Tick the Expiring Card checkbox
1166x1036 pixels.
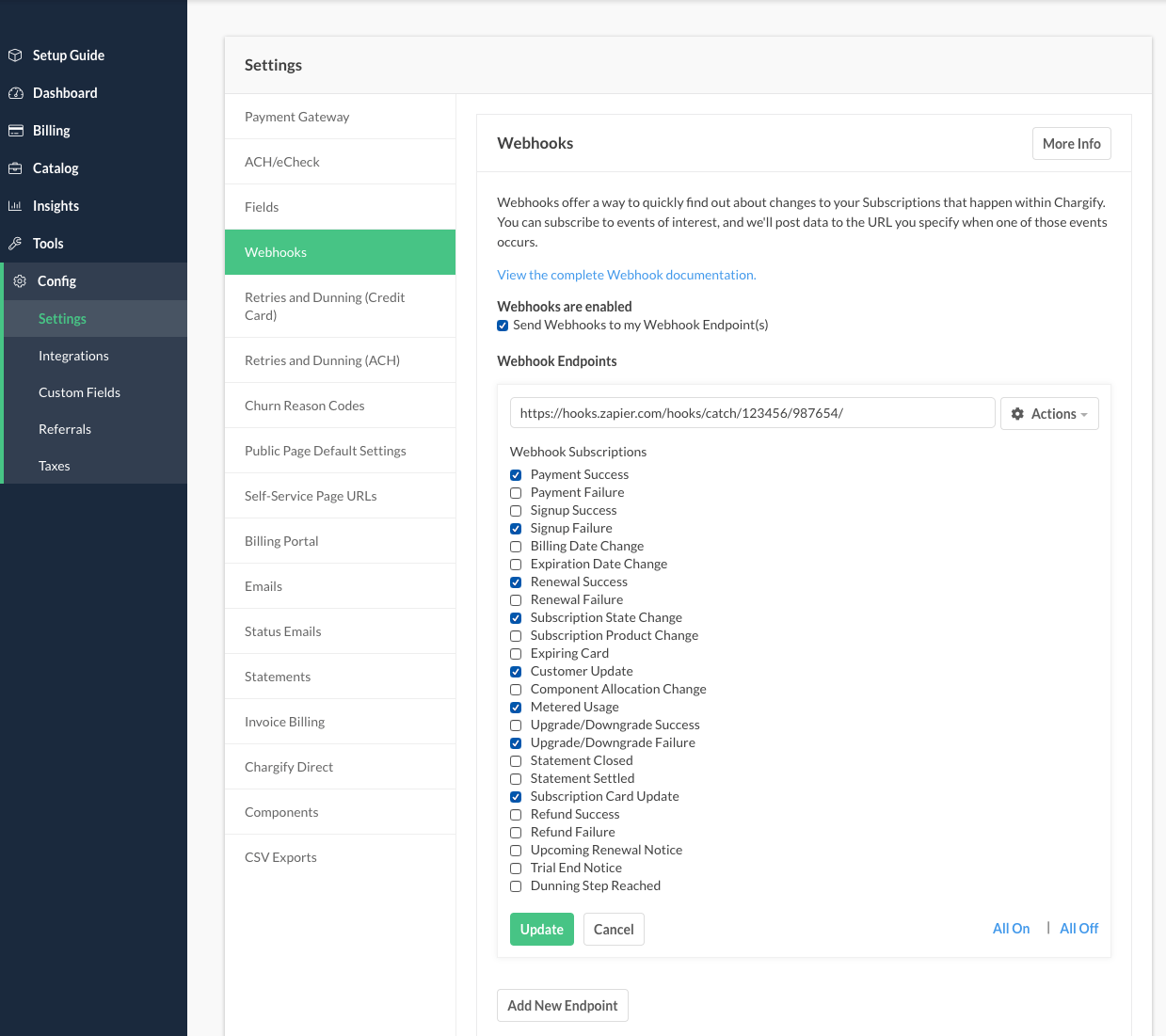coord(516,654)
